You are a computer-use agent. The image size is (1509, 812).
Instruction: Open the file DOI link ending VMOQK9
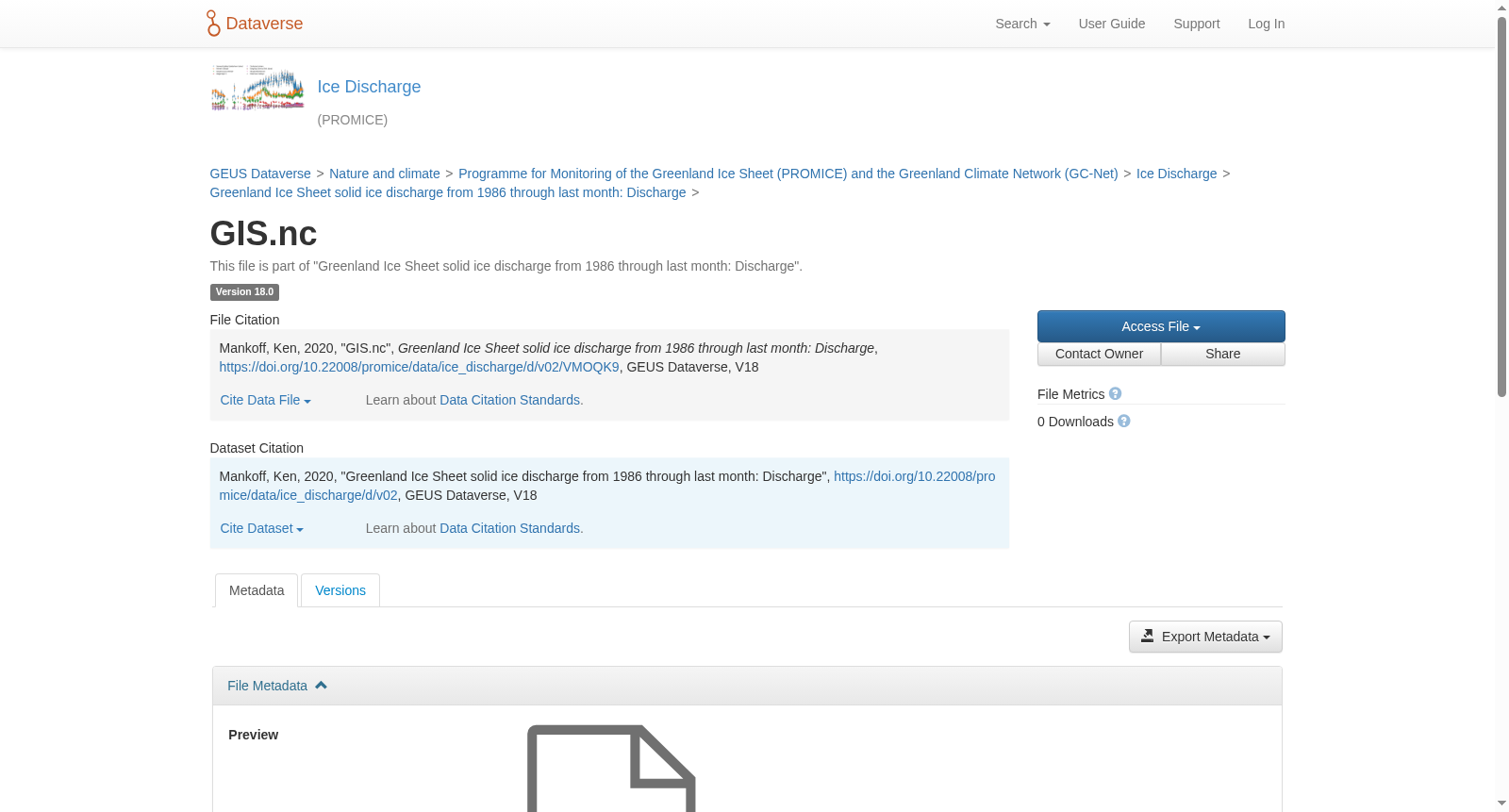pos(420,367)
